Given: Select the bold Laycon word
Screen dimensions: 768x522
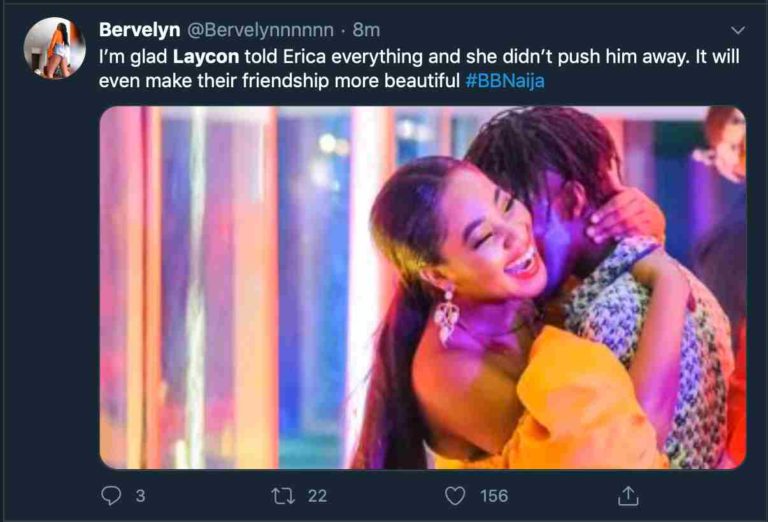Looking at the screenshot, I should point(206,57).
